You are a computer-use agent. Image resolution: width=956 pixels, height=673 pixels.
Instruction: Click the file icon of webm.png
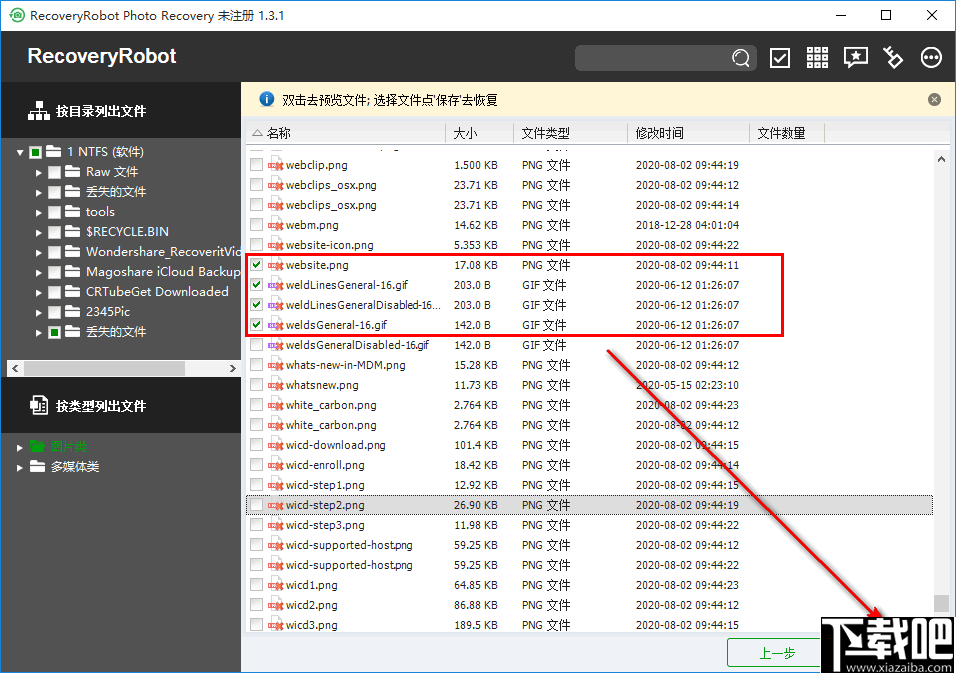[x=276, y=225]
